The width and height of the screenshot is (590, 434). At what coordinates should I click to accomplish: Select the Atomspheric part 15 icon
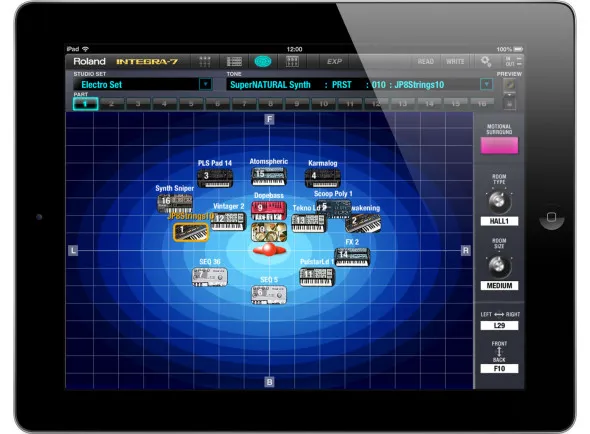[269, 176]
